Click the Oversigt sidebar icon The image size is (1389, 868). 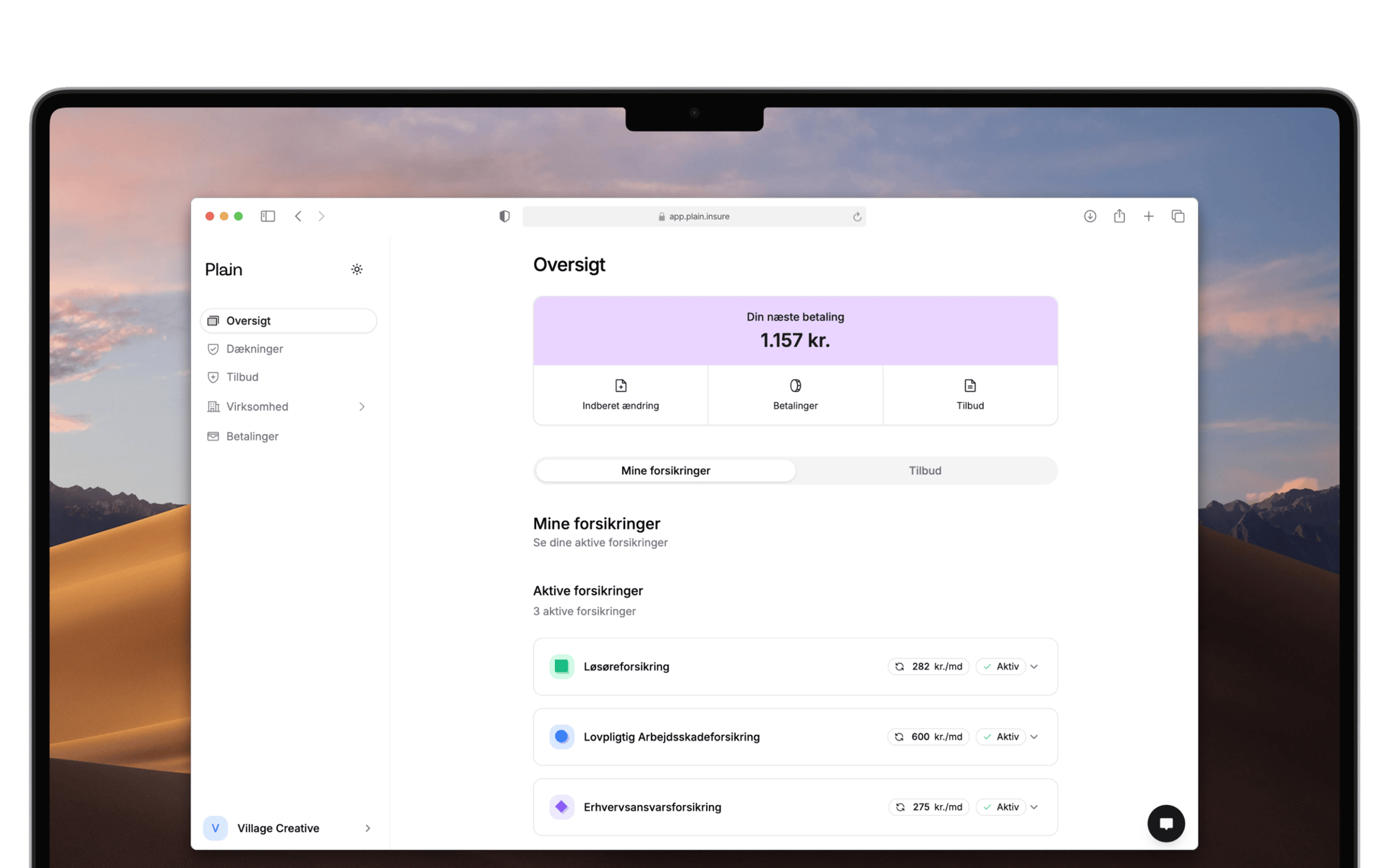213,320
